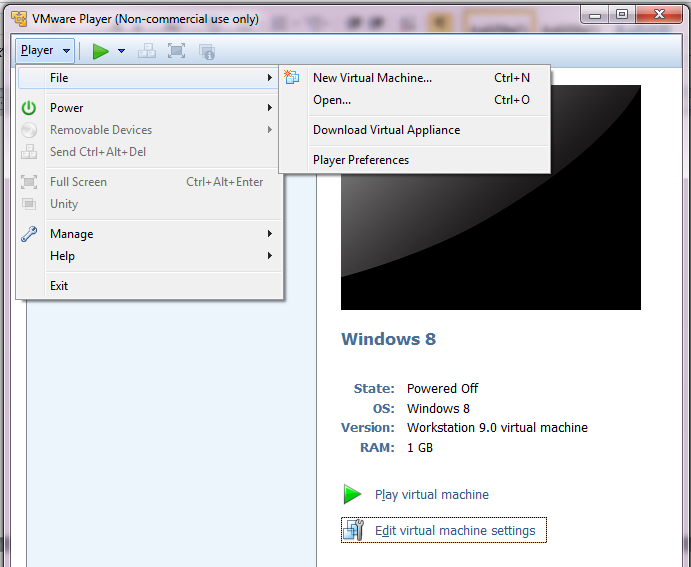Click the Unity menu icon
The width and height of the screenshot is (691, 567).
tap(29, 204)
